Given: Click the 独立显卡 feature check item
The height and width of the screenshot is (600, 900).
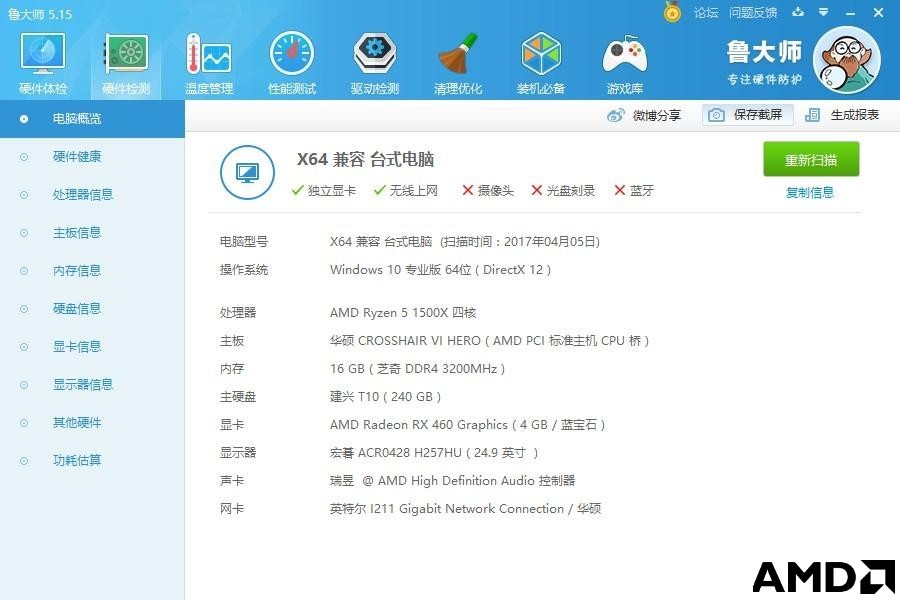Looking at the screenshot, I should pos(324,191).
